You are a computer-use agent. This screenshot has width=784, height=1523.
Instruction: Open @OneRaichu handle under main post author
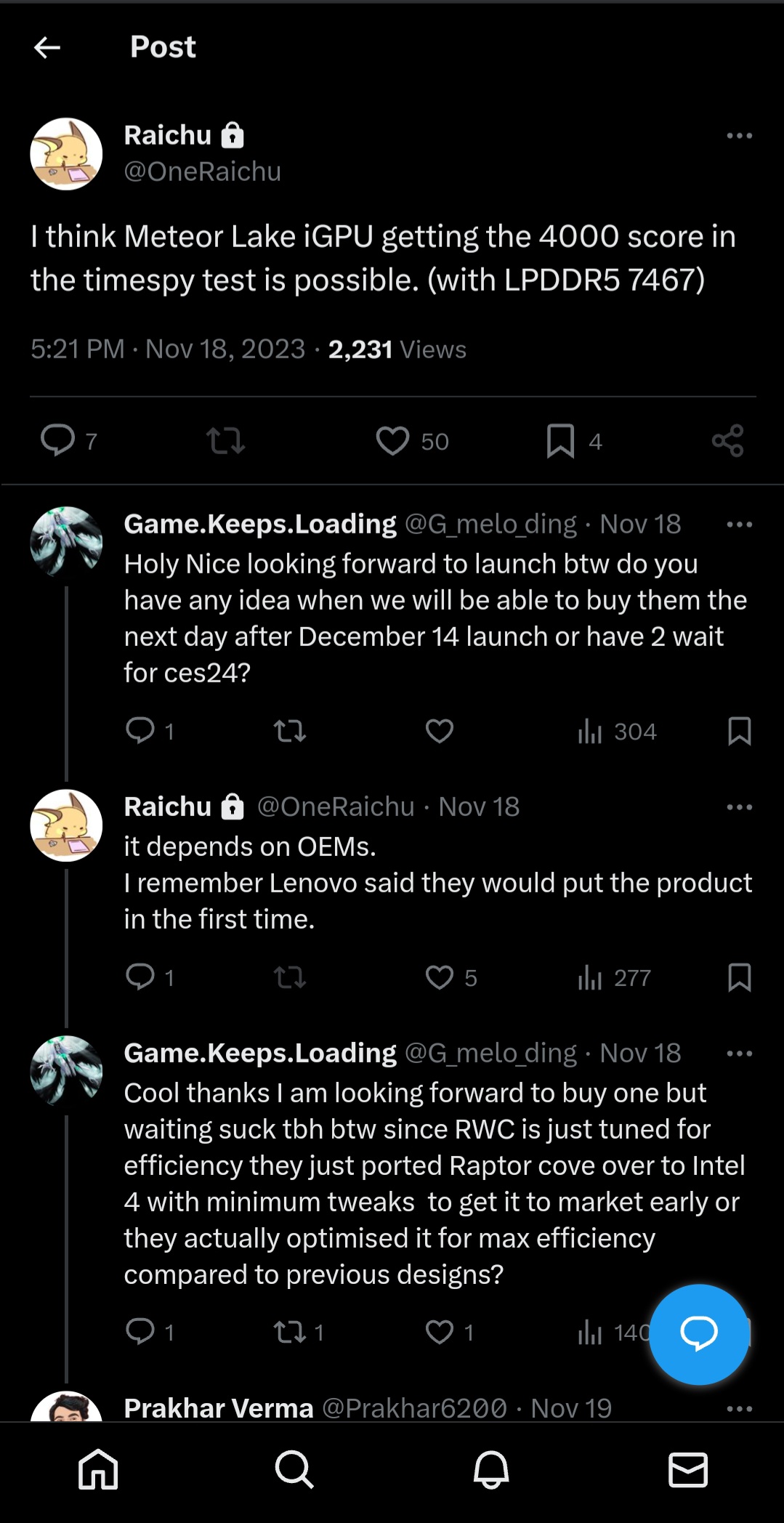point(202,171)
